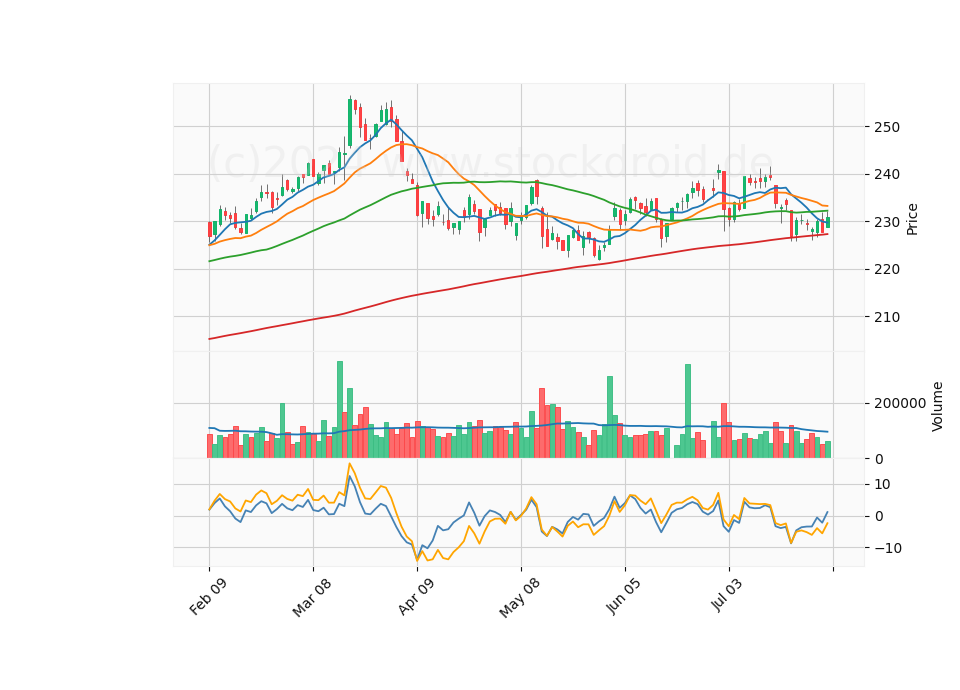Image resolution: width=960 pixels, height=690 pixels.
Task: Click the 230 price axis label
Action: click(x=887, y=222)
